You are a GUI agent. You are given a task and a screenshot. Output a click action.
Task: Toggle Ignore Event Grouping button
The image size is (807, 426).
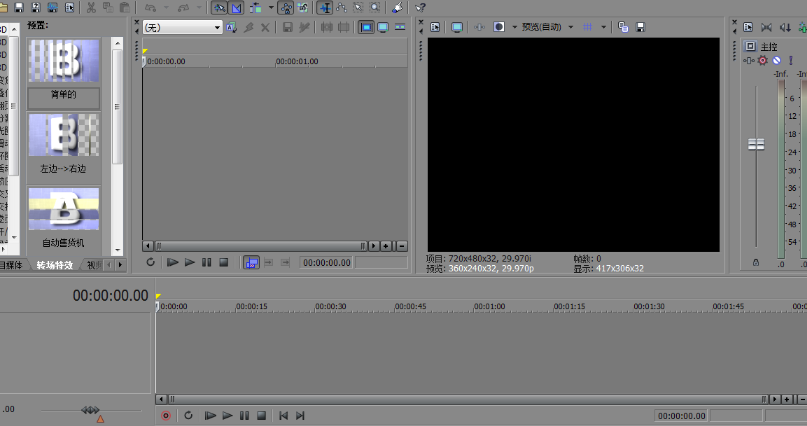click(303, 8)
